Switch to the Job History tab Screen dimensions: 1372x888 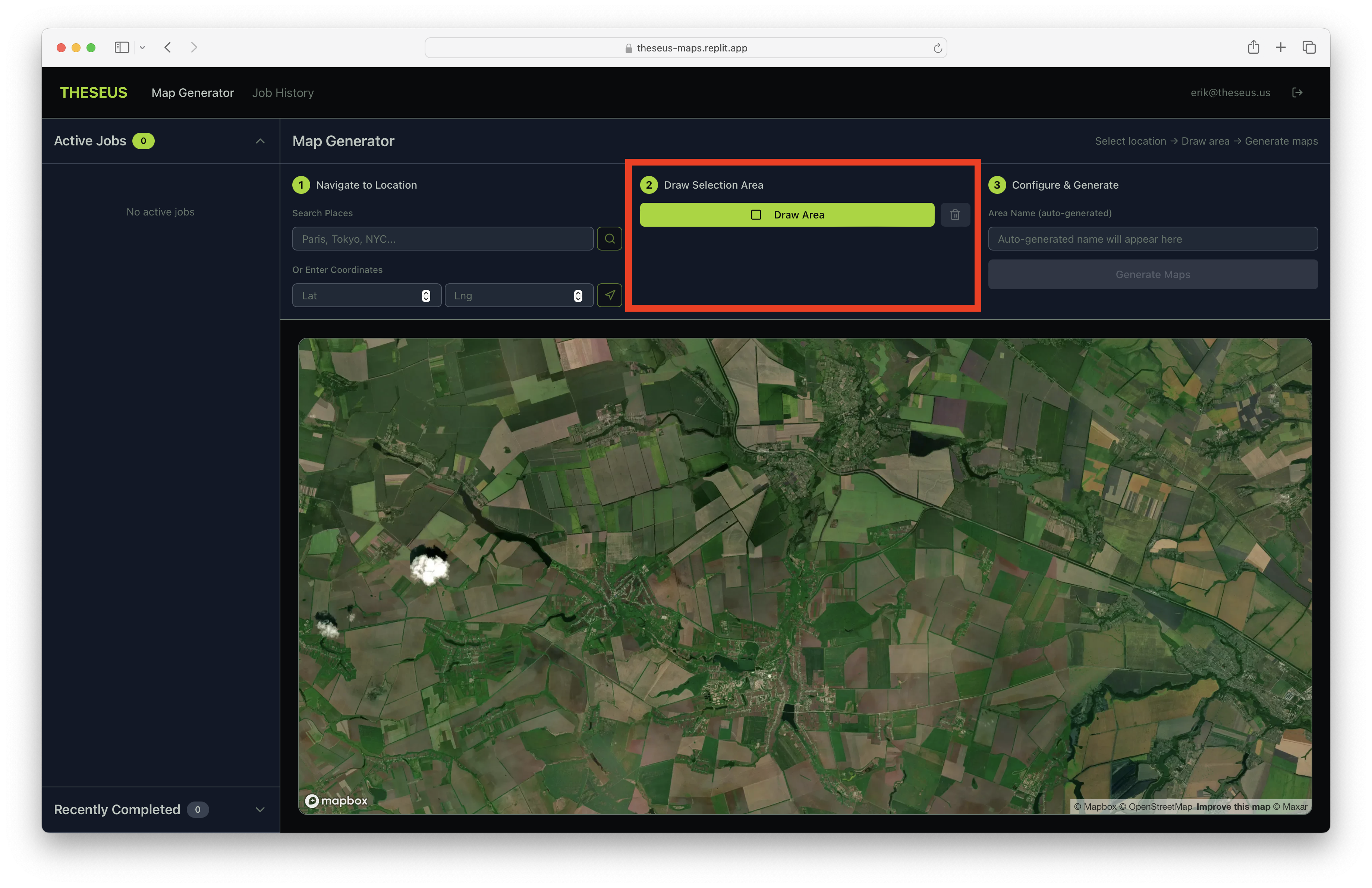pyautogui.click(x=283, y=93)
